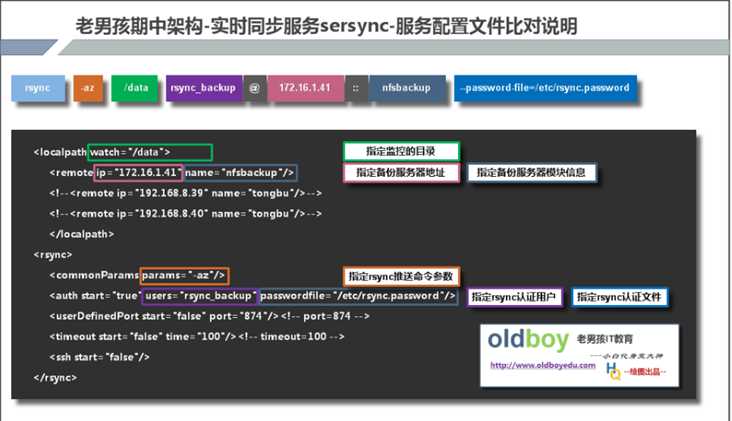
Task: Click the name="nfsbackup"/> attribute text
Action: (x=239, y=173)
